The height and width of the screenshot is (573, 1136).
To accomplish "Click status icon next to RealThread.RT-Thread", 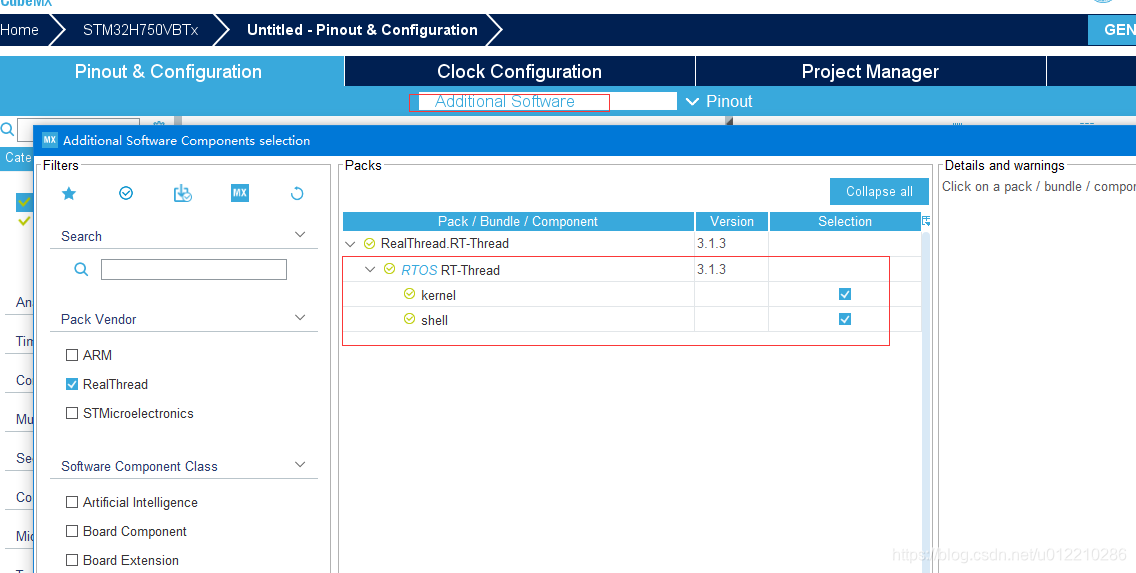I will 369,243.
